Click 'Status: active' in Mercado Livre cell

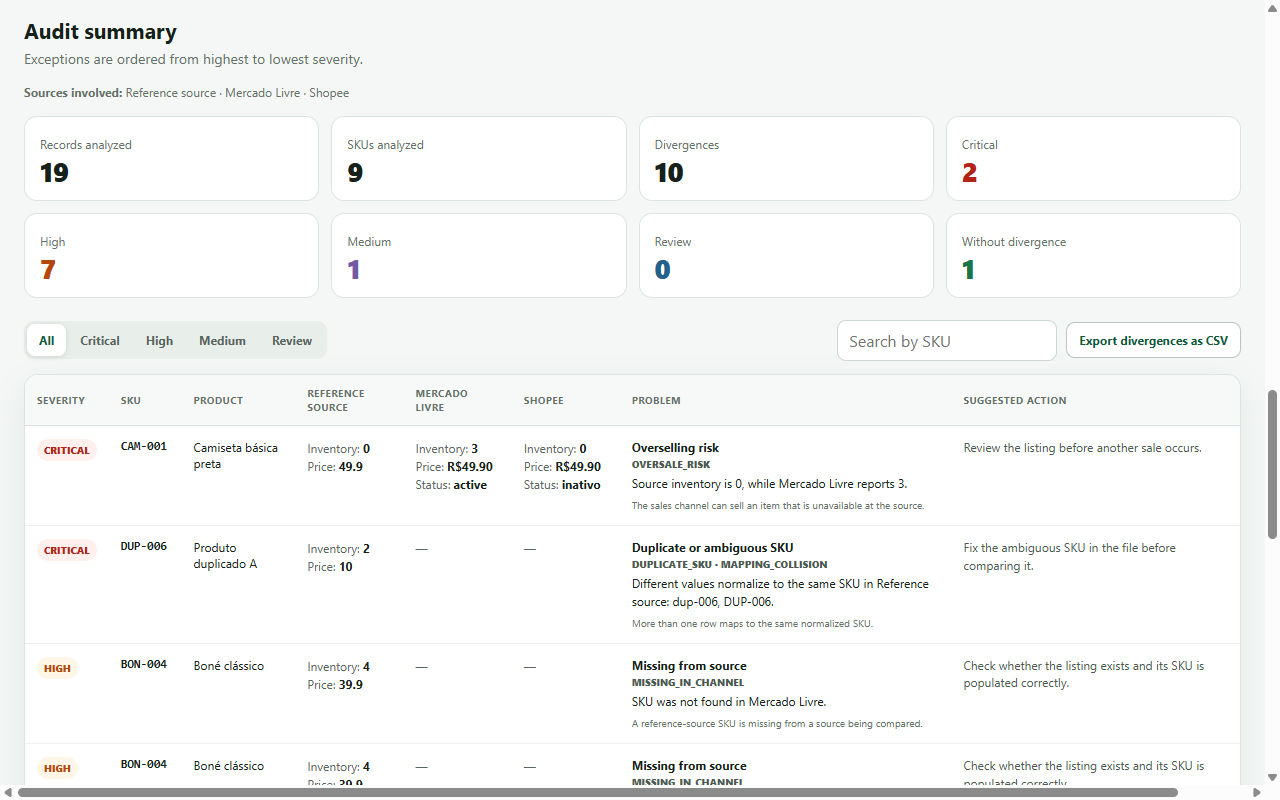tap(451, 485)
